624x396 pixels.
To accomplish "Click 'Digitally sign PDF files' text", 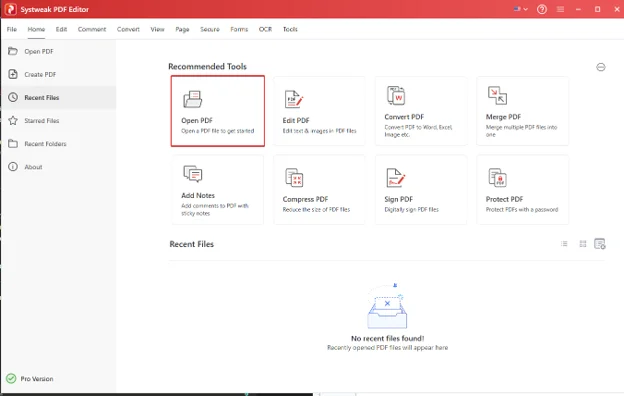I will tap(411, 209).
